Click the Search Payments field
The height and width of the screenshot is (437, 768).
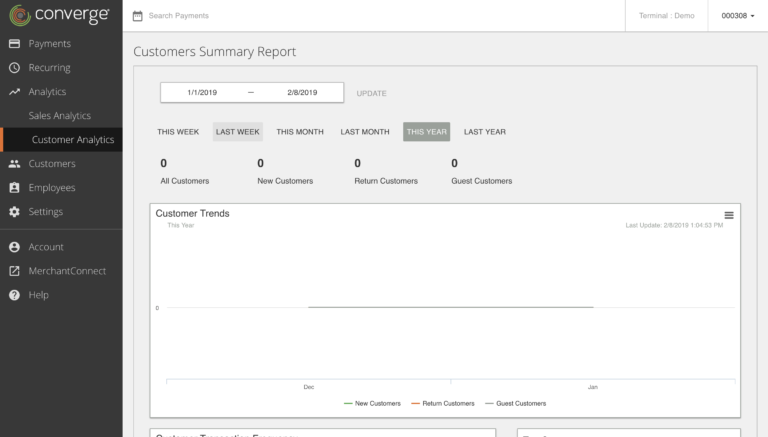point(179,16)
